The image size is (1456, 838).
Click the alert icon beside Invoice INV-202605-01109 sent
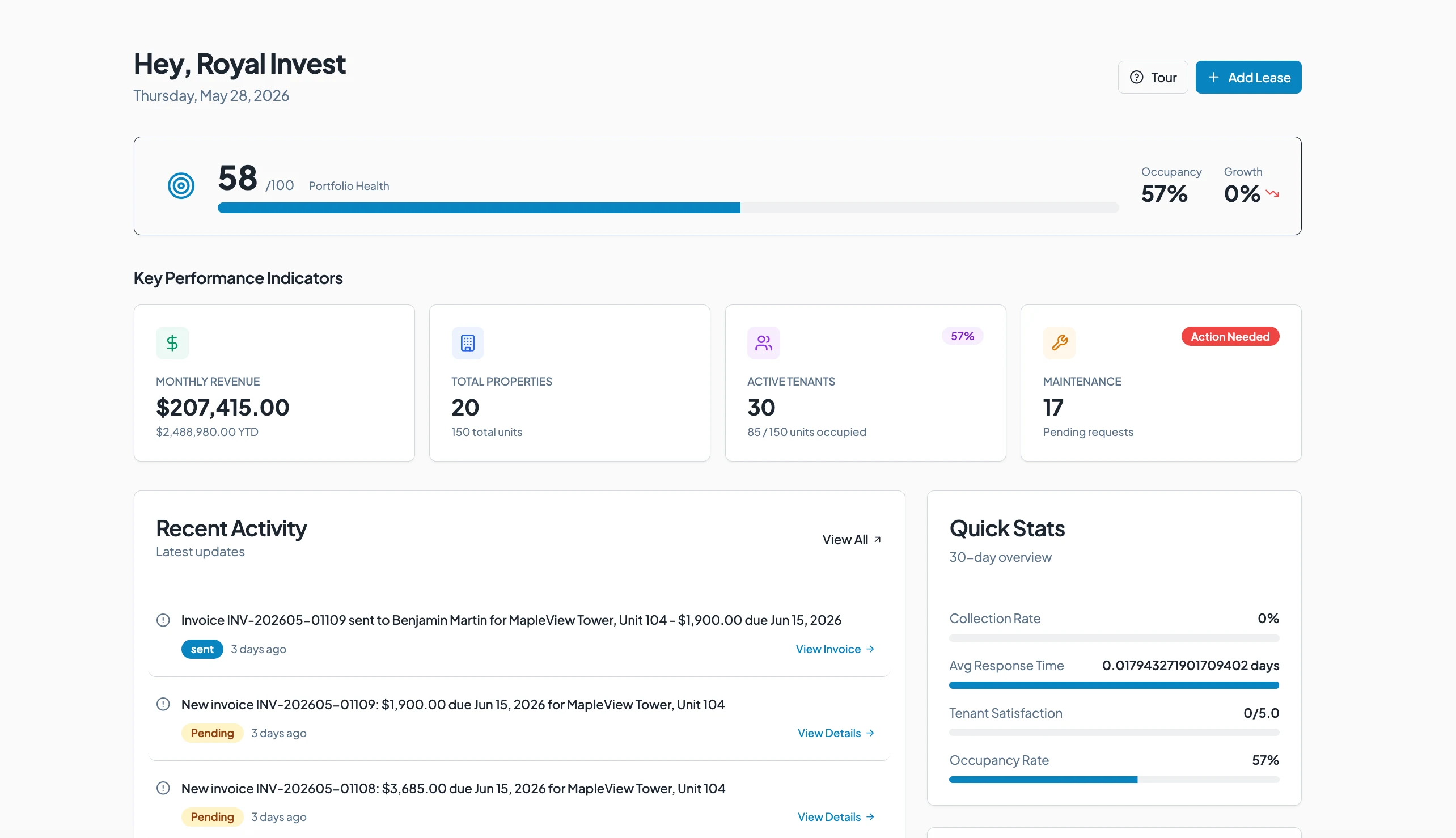click(163, 620)
